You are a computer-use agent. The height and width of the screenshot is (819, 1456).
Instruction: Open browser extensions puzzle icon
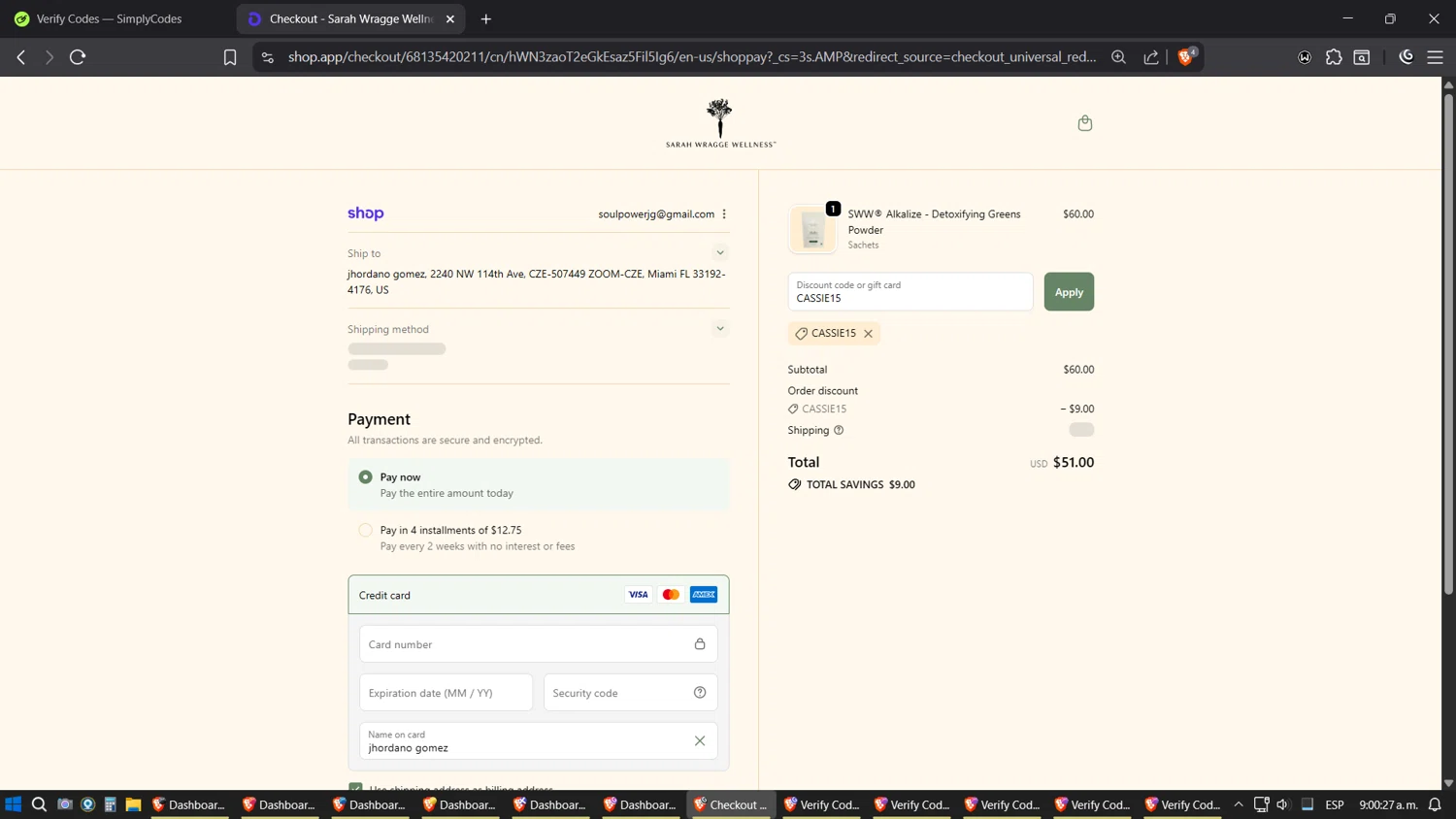point(1334,57)
